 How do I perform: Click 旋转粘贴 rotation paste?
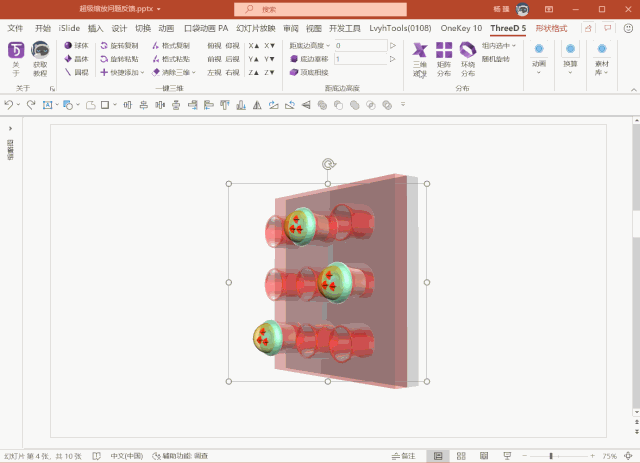pos(120,59)
